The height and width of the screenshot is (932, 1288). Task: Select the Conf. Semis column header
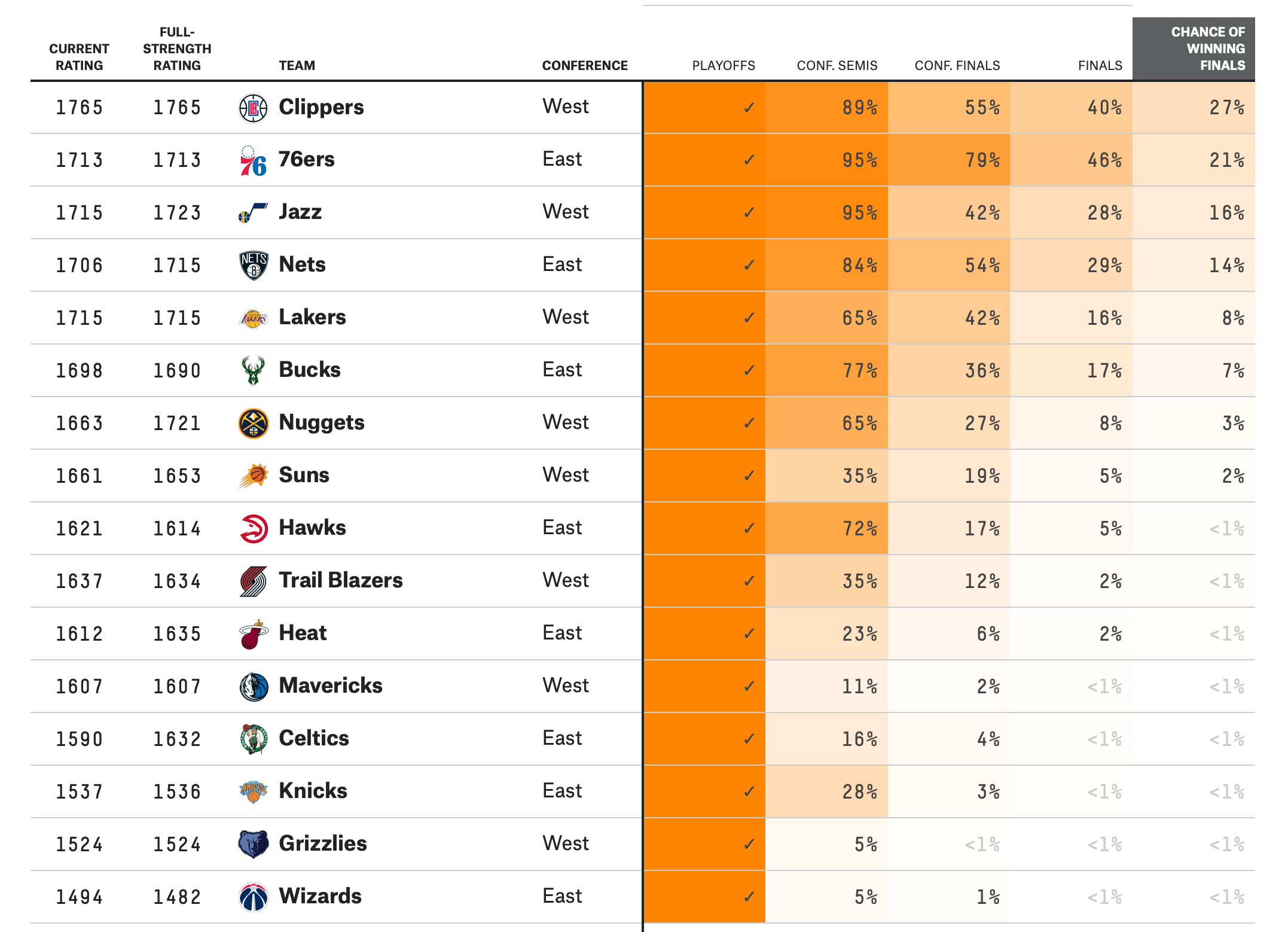837,66
